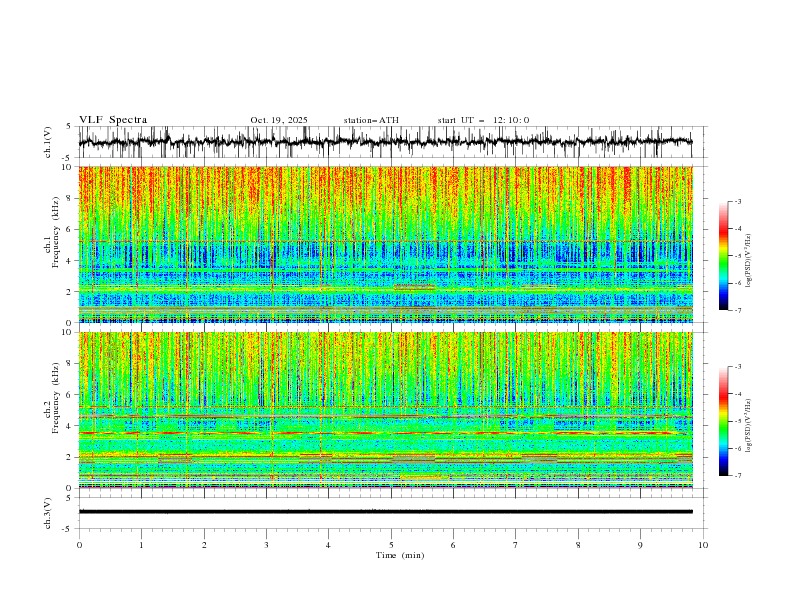Viewport: 792px width, 612px height.
Task: Click the "ch.3(V)" axis label
Action: pos(48,513)
